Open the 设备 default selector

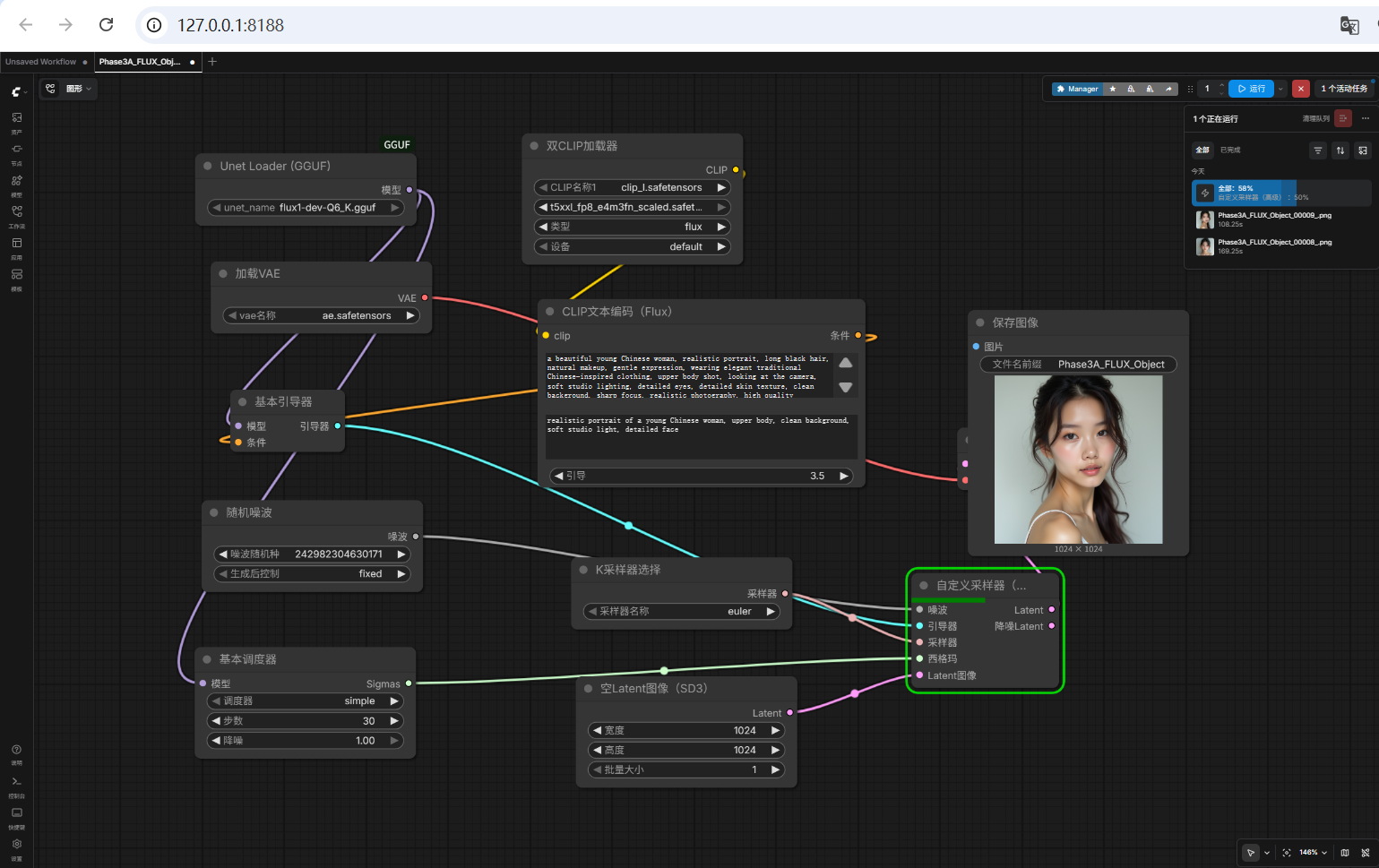(x=633, y=246)
